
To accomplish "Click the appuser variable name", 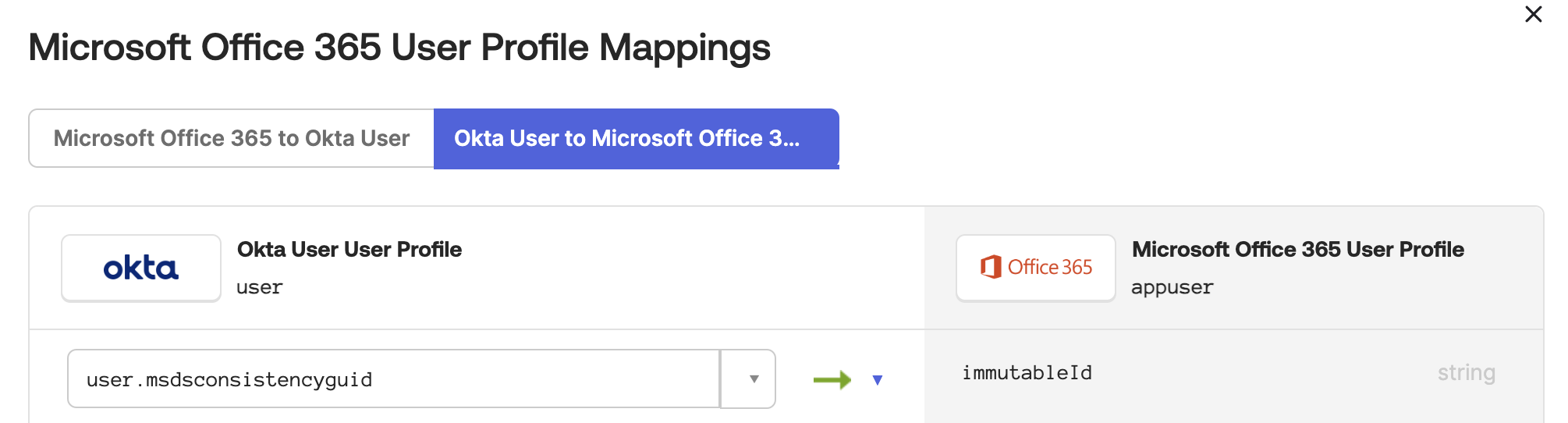I will (x=1172, y=288).
